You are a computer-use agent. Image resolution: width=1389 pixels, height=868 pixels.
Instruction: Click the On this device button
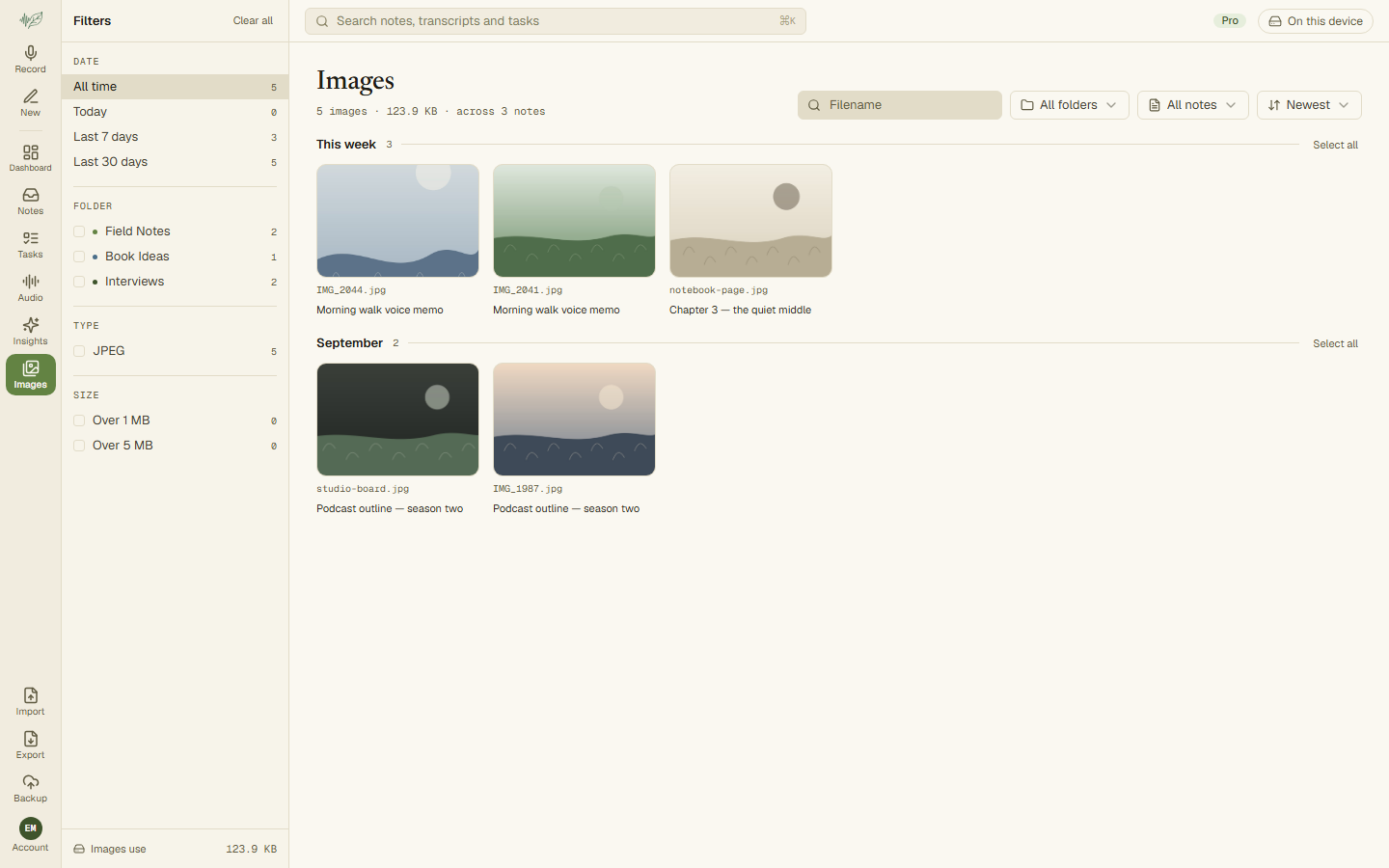(1315, 21)
